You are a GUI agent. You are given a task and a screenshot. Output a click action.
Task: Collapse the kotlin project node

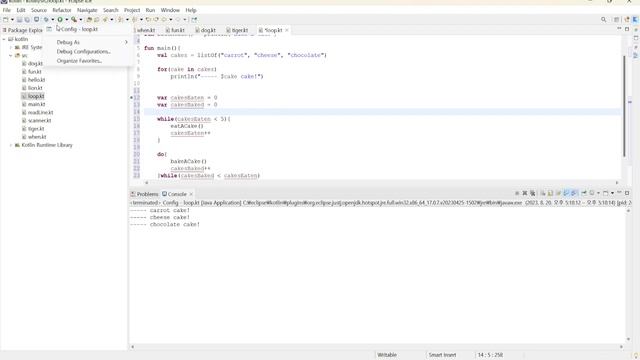coord(4,39)
